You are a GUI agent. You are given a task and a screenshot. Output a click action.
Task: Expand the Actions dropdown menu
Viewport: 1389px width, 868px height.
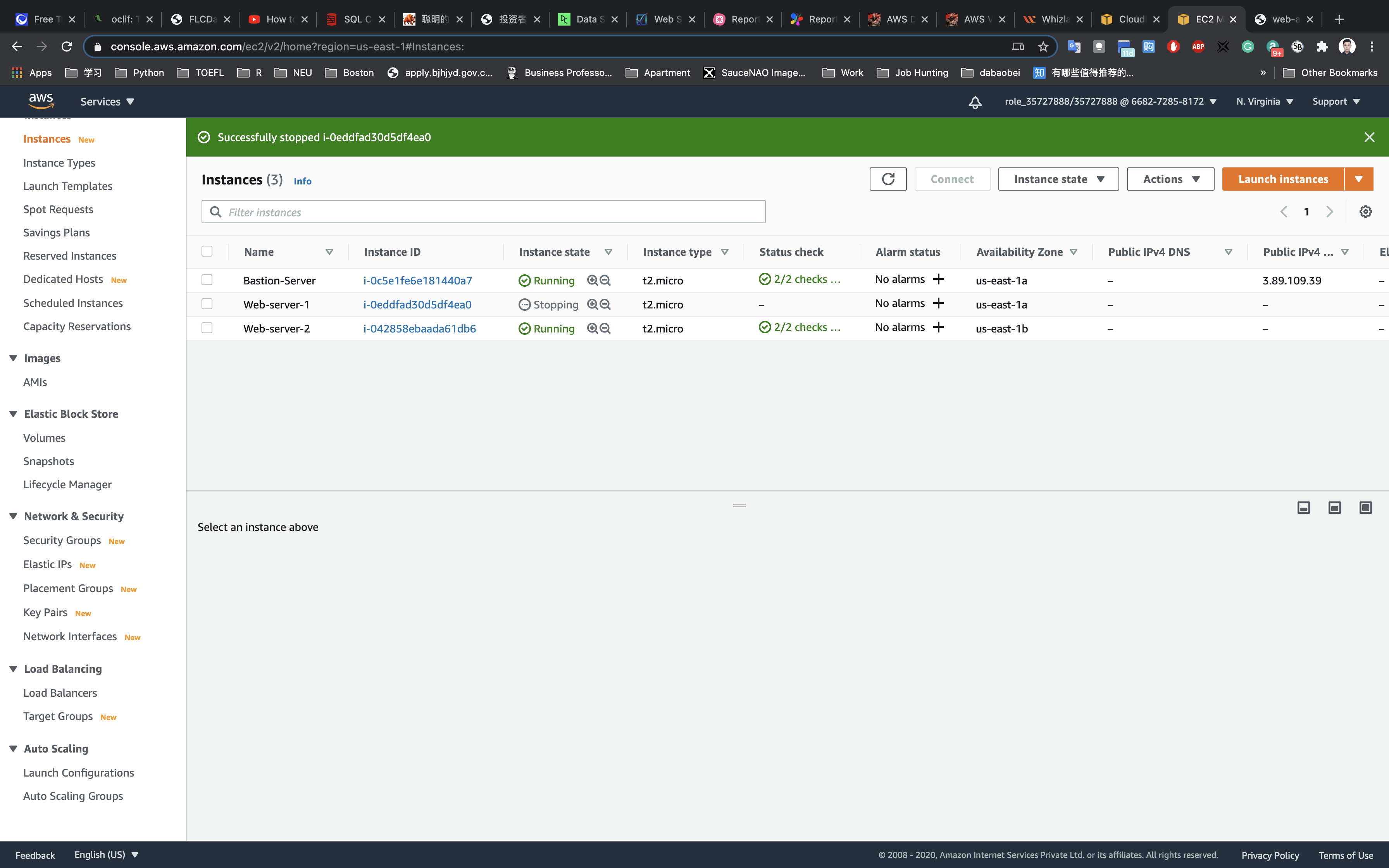tap(1170, 179)
